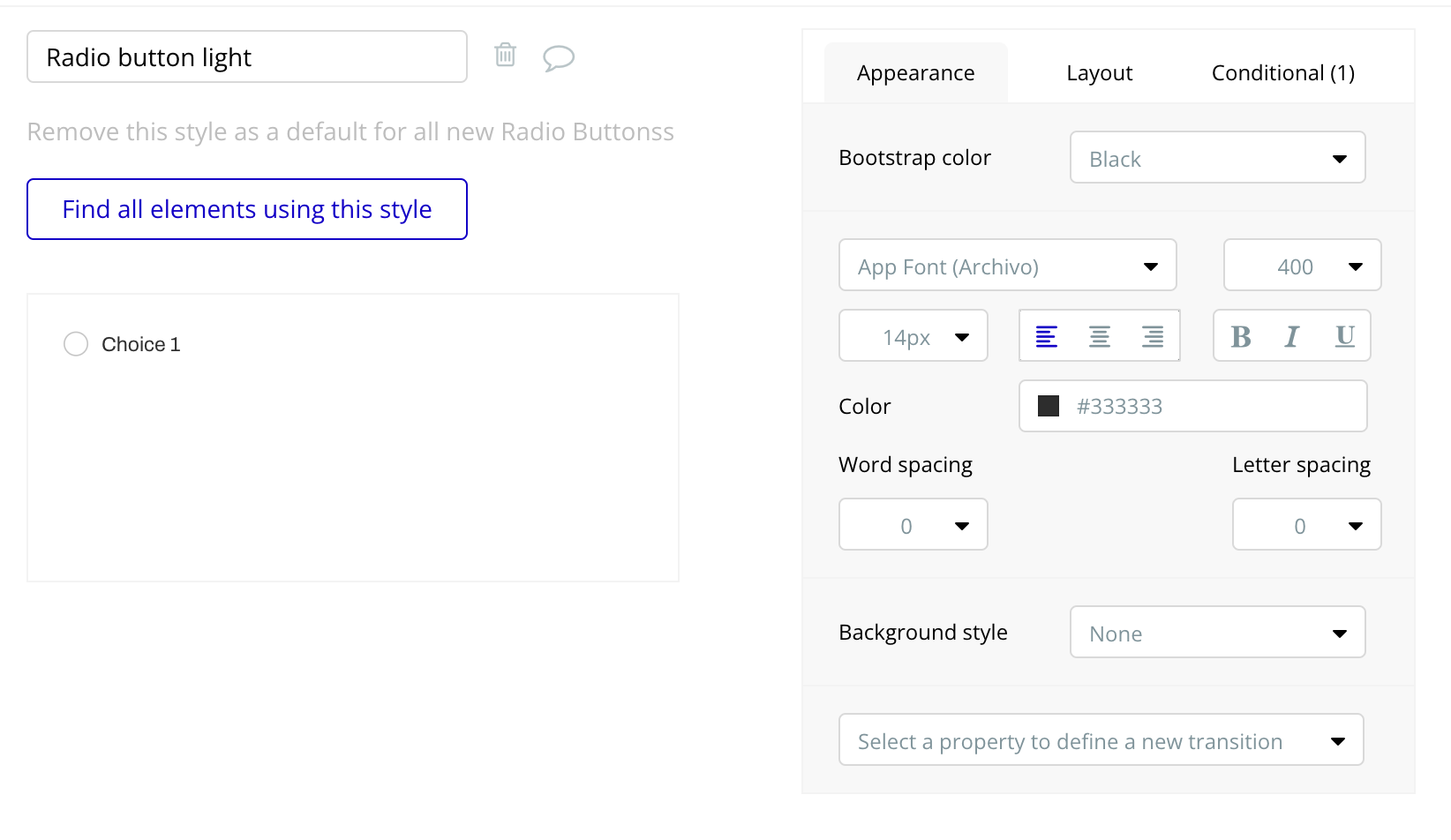Click the #333333 color swatch

1049,406
